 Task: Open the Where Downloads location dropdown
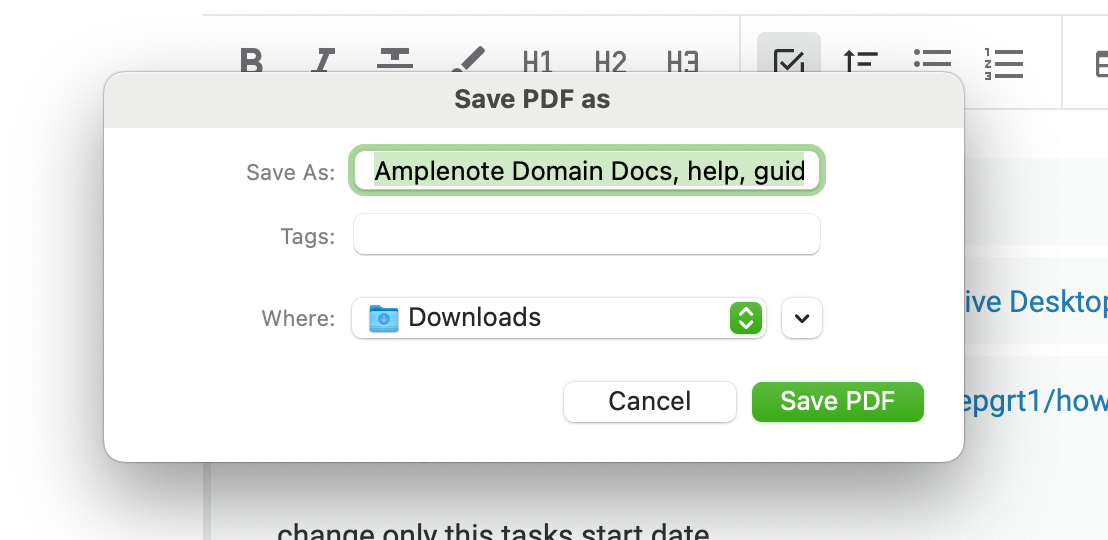click(x=558, y=318)
